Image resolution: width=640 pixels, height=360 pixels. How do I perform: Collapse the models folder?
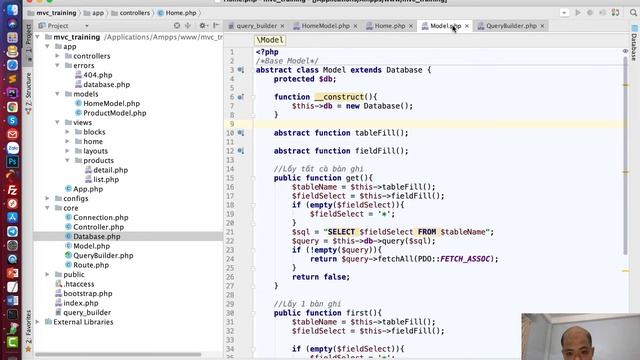coord(58,94)
